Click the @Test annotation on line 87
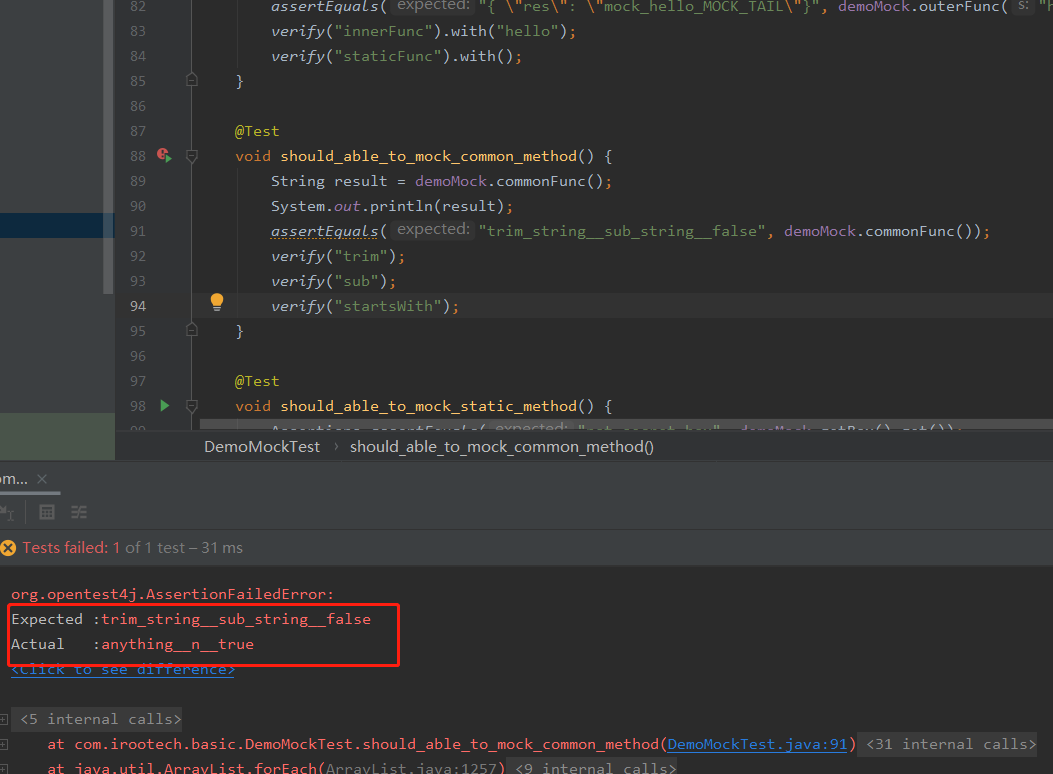Screen dimensions: 1053x774 257,131
